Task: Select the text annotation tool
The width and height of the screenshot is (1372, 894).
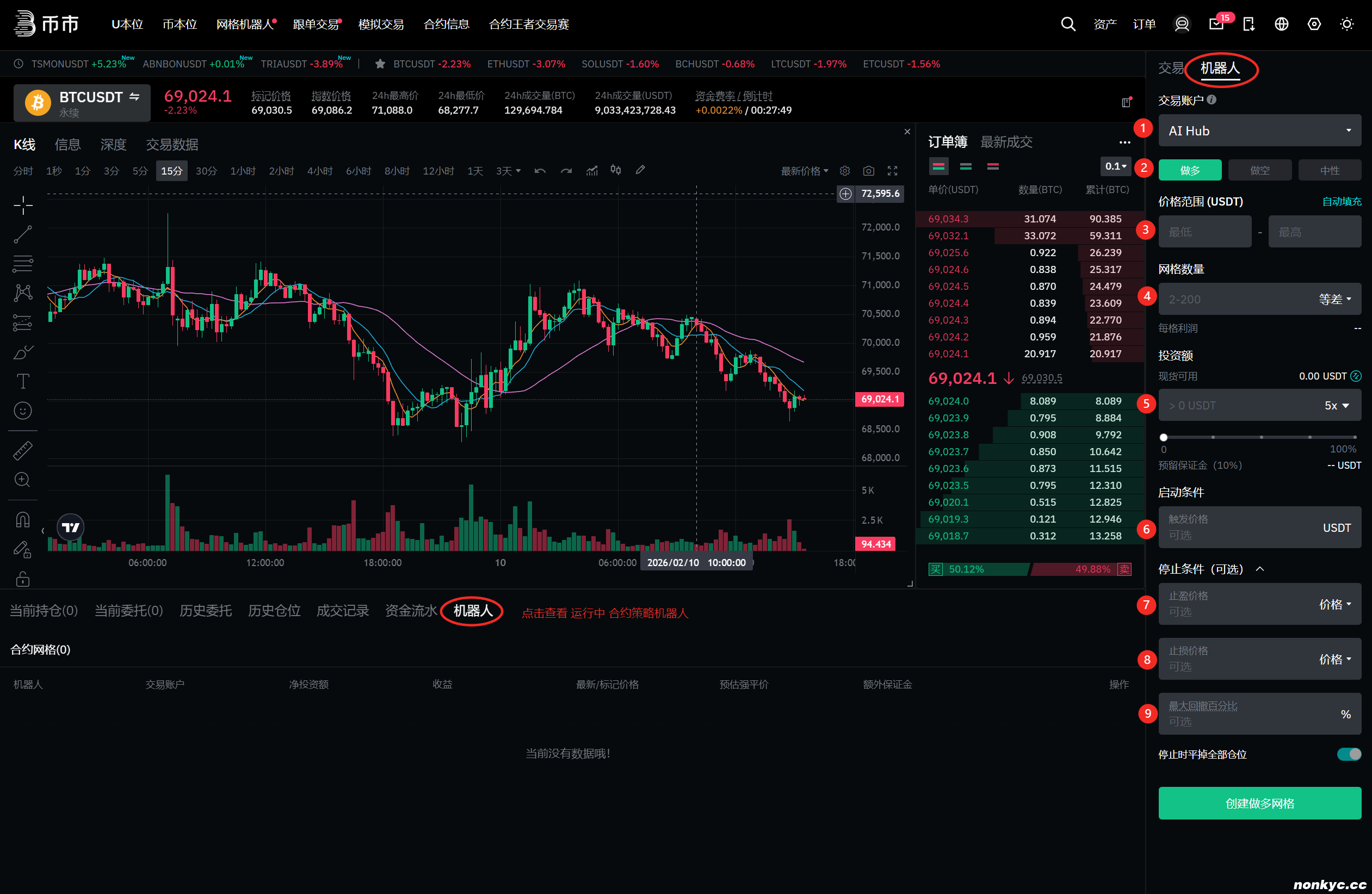Action: 22,381
